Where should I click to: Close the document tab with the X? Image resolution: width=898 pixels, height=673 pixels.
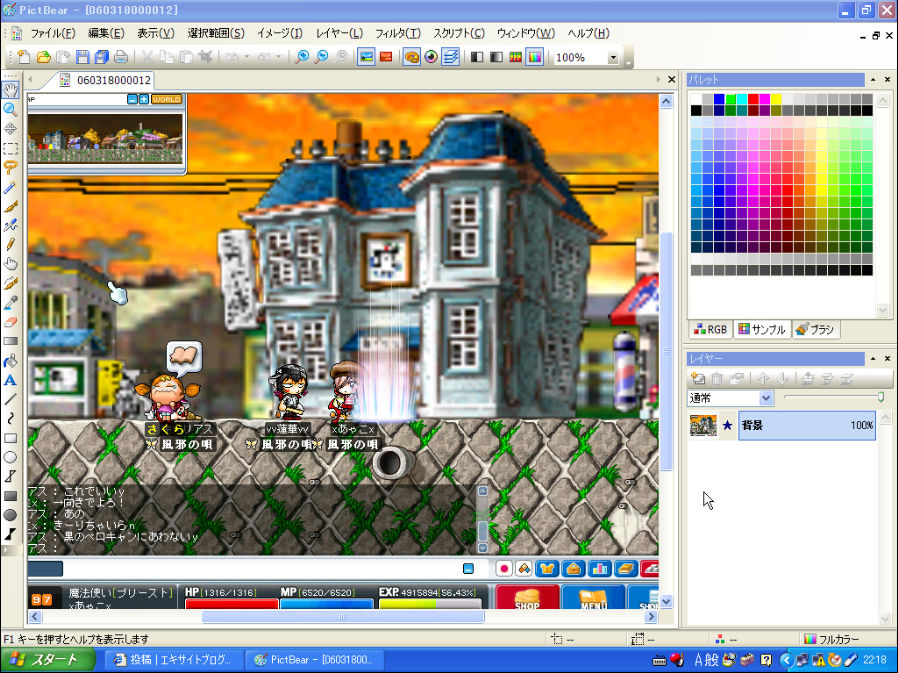click(x=672, y=80)
